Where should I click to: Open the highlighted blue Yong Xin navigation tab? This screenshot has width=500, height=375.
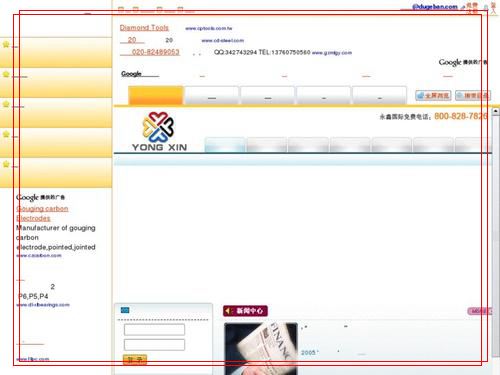click(x=225, y=145)
